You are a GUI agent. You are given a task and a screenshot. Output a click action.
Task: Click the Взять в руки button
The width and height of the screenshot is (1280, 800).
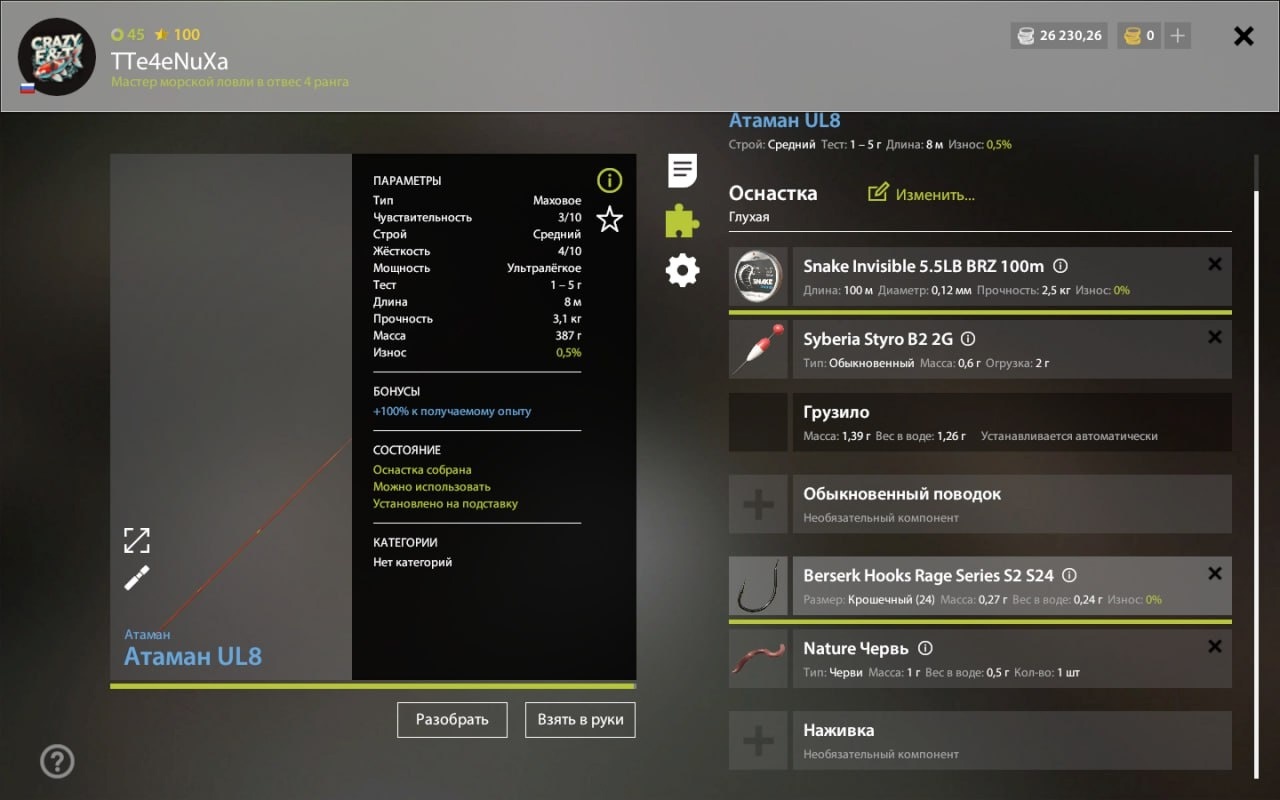580,719
